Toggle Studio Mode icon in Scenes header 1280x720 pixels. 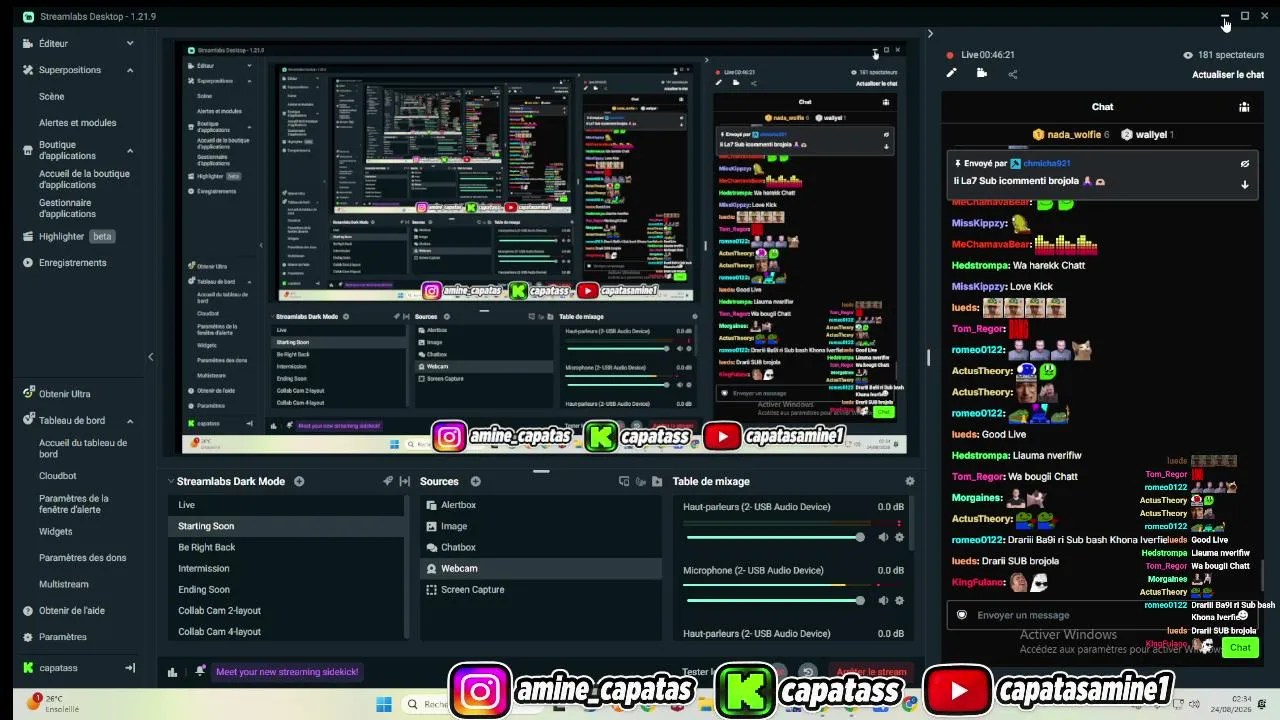405,481
